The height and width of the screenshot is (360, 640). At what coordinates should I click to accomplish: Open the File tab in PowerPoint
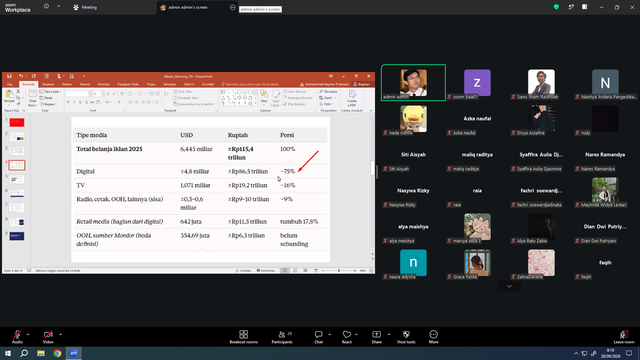tap(10, 84)
